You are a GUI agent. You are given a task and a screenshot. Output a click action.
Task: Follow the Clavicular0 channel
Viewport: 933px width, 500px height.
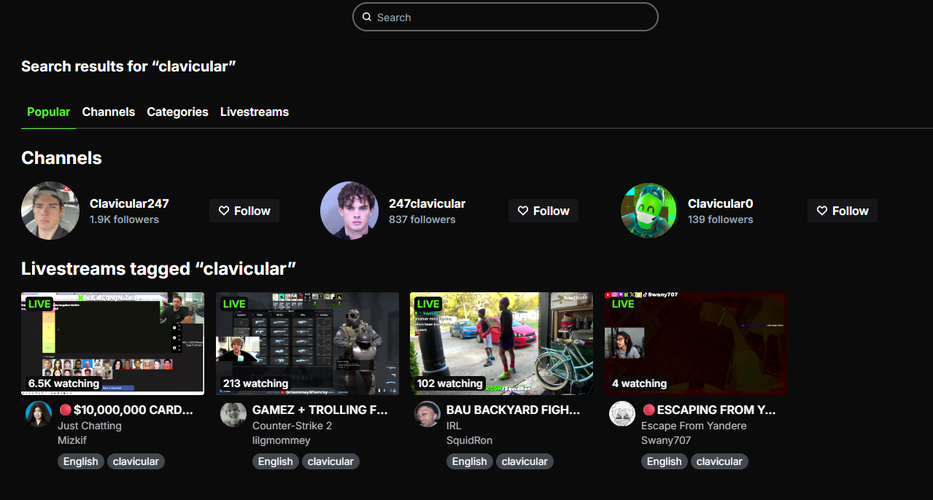842,211
